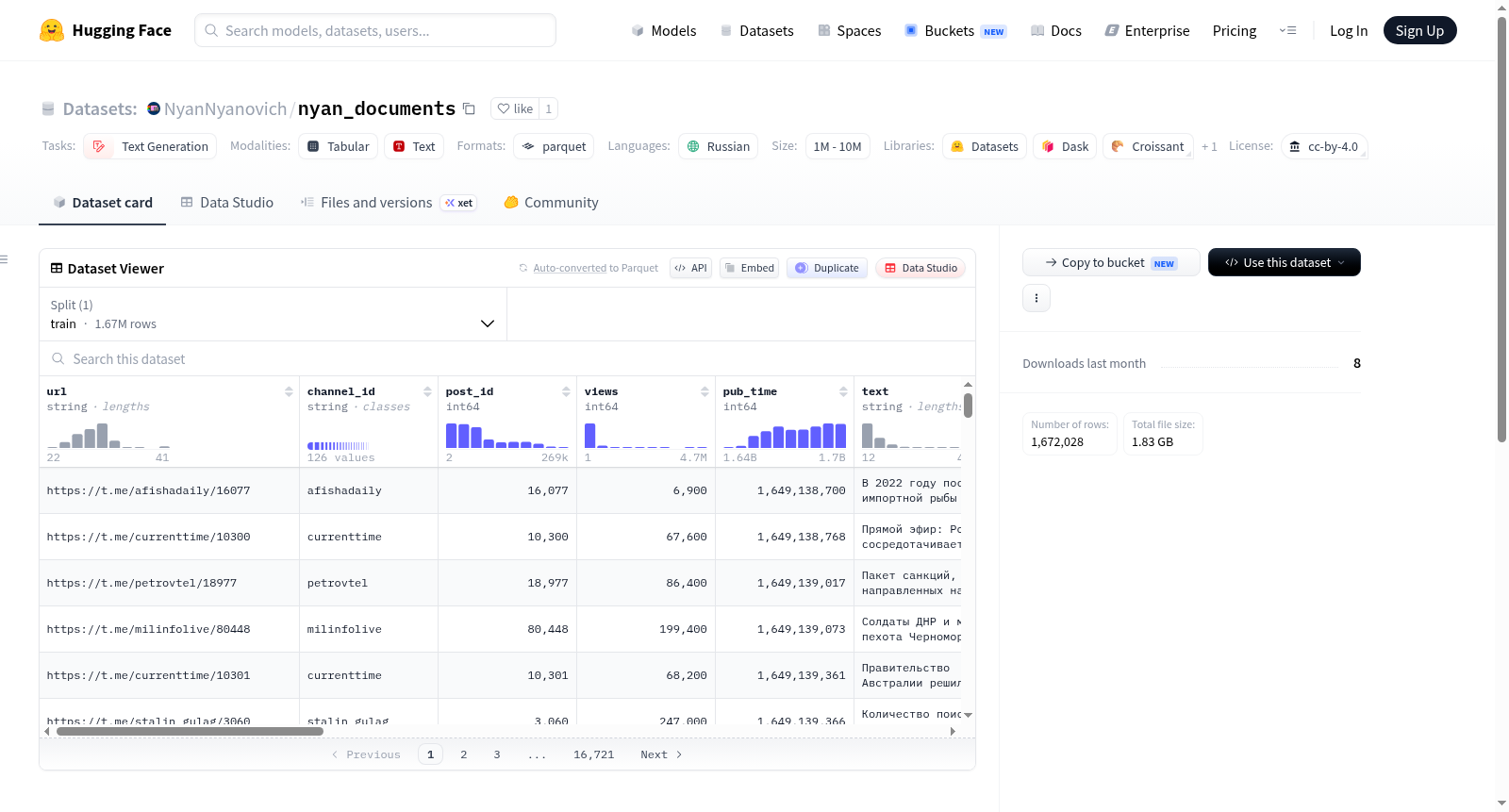
Task: Click the left sidebar toggle icon
Action: [4, 259]
